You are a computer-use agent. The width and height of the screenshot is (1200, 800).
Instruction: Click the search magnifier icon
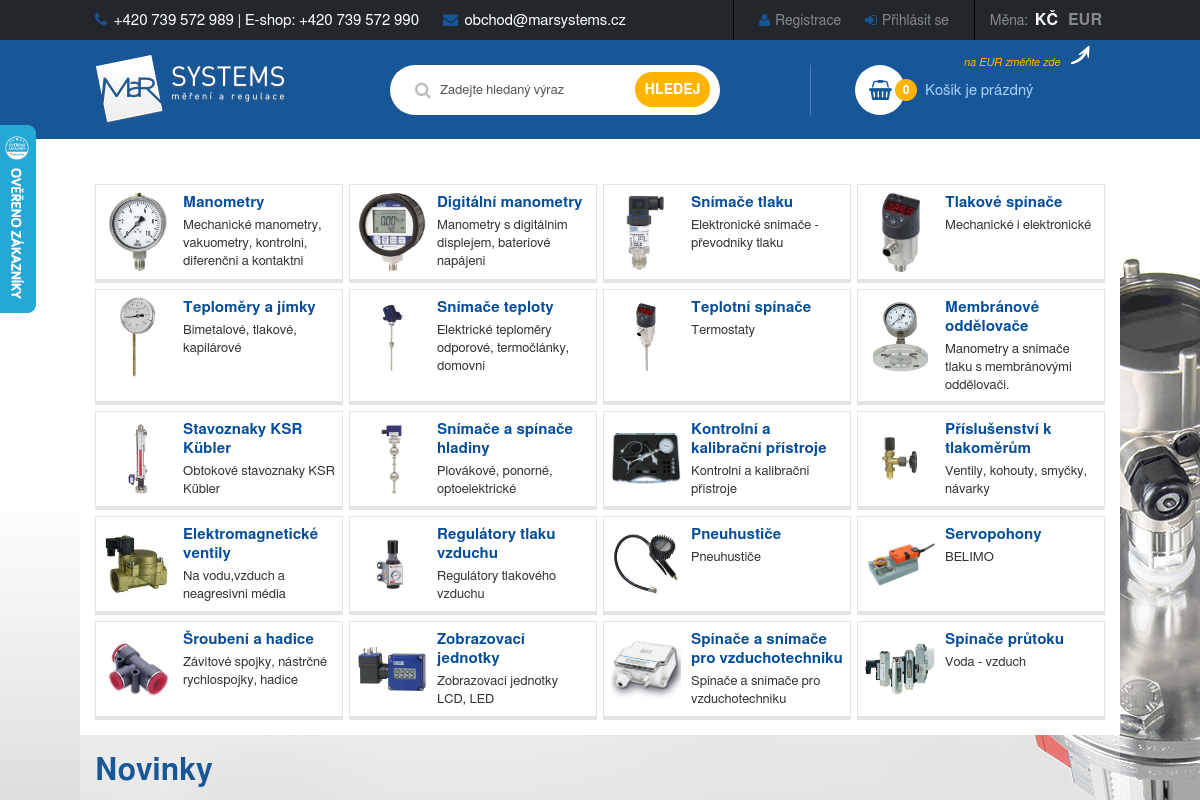[424, 89]
